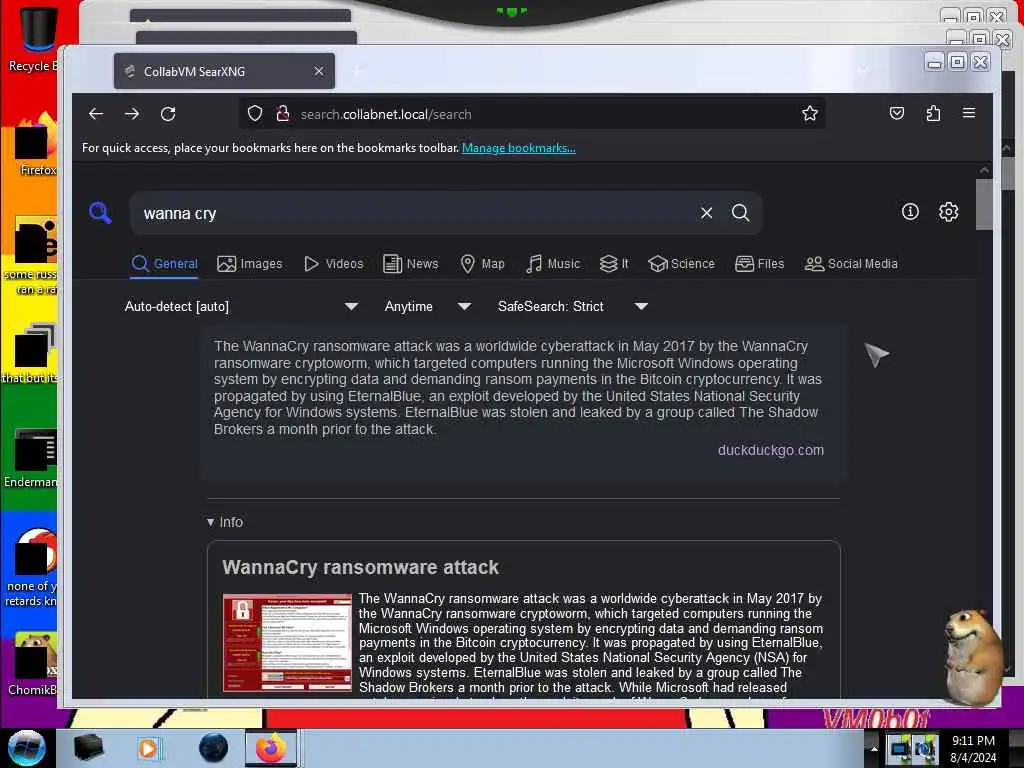
Task: Open the SearXNG info about icon
Action: (x=910, y=212)
